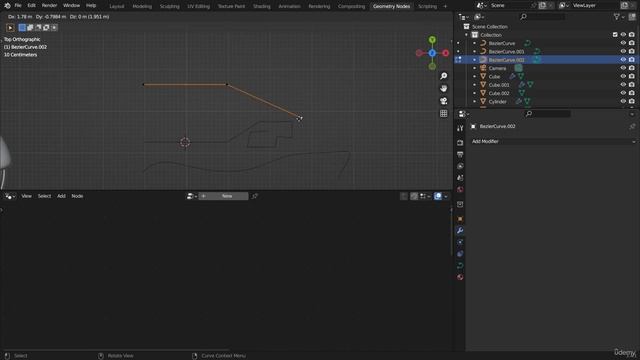Browse node groups dropdown beside New
The width and height of the screenshot is (640, 360).
pos(191,196)
